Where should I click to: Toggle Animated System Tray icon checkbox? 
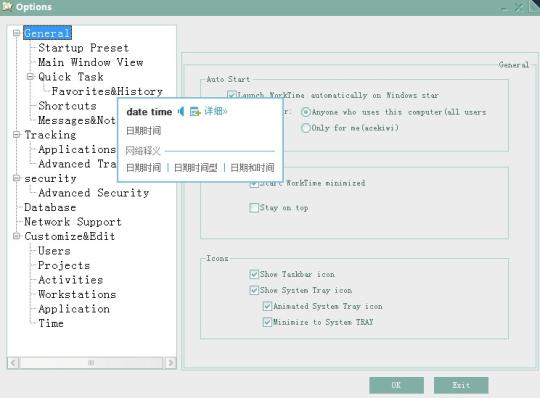(x=267, y=306)
